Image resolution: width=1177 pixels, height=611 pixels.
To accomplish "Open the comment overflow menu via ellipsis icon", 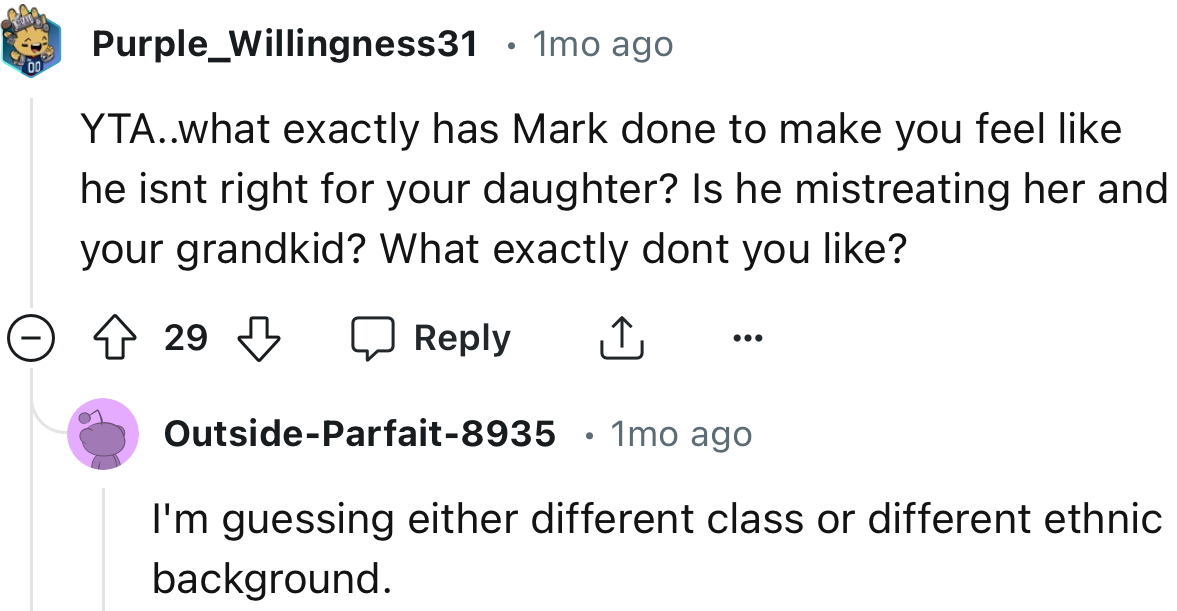I will point(746,337).
